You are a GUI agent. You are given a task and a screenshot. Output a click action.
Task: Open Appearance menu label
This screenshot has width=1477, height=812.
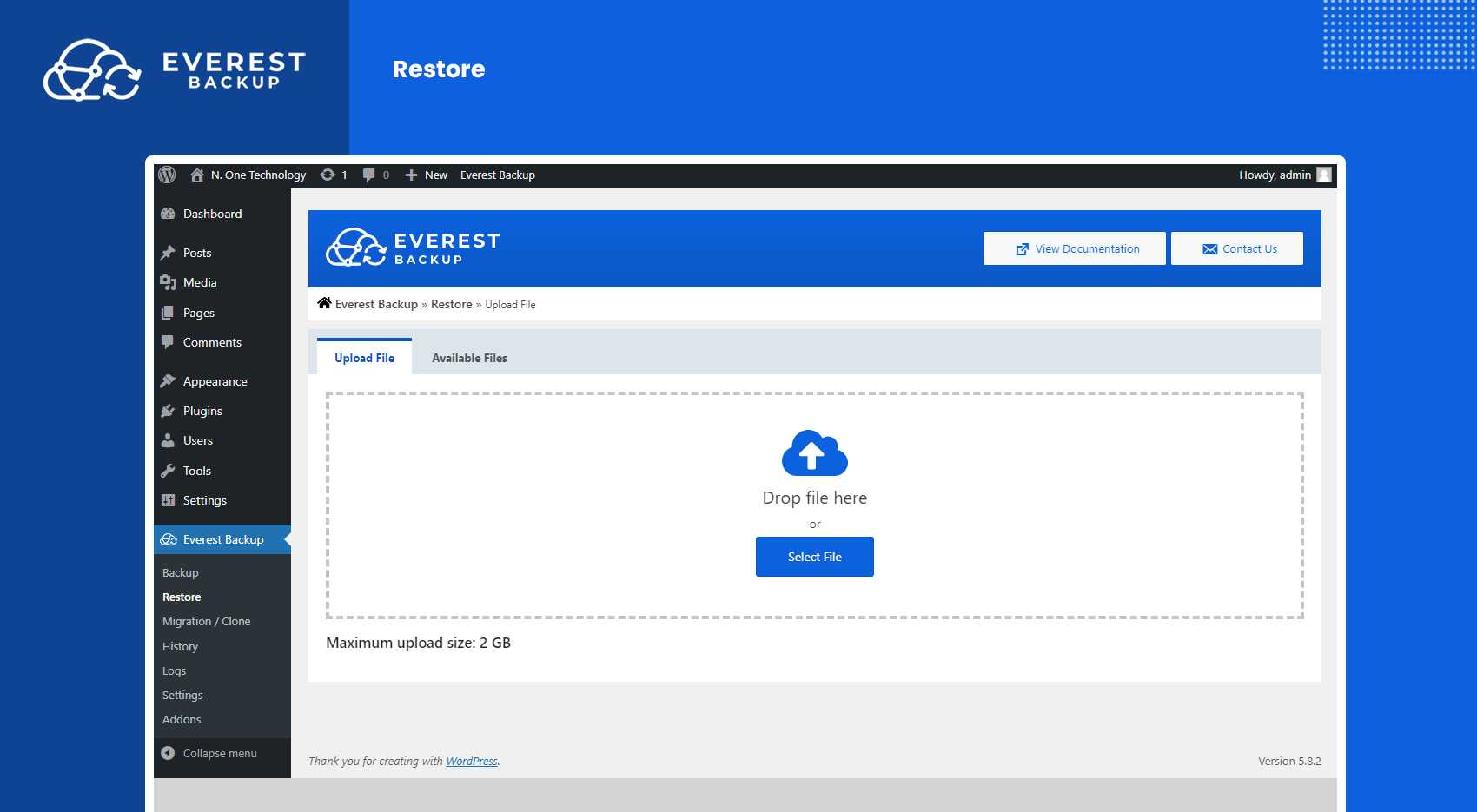point(215,381)
